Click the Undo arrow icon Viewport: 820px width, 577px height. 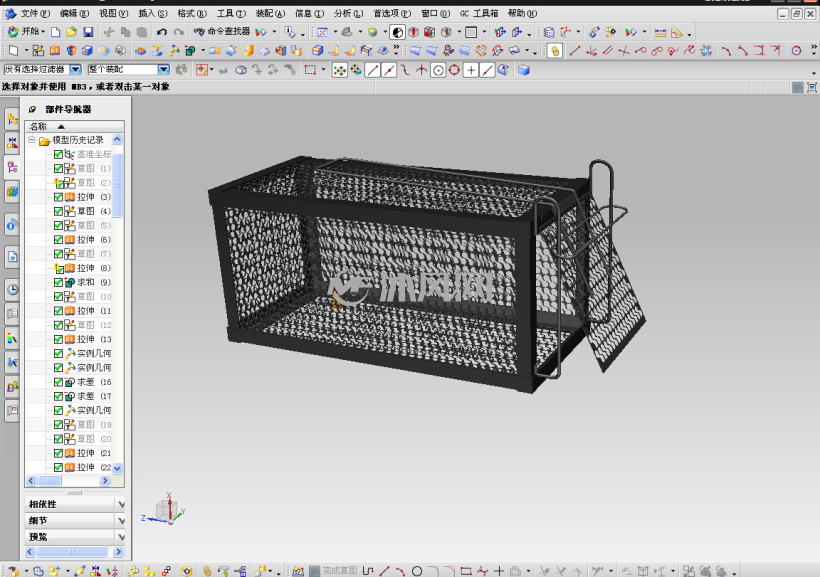click(x=162, y=32)
